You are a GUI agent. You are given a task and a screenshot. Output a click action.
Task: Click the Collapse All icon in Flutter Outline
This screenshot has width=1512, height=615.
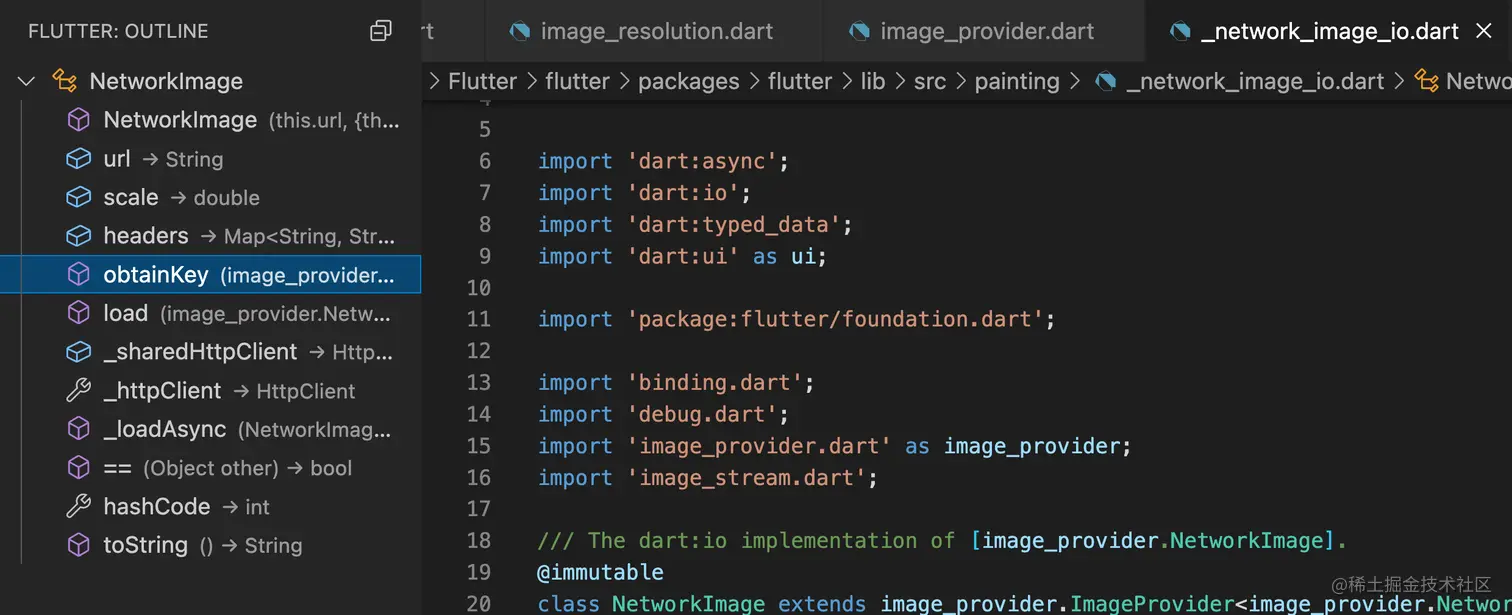381,31
